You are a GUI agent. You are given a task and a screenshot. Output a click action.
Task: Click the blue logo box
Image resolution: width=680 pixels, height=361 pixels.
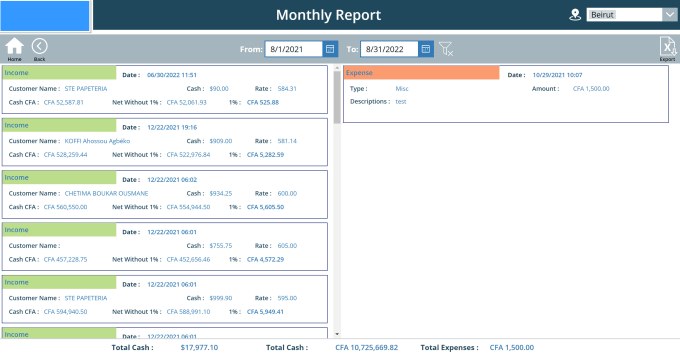pyautogui.click(x=45, y=16)
